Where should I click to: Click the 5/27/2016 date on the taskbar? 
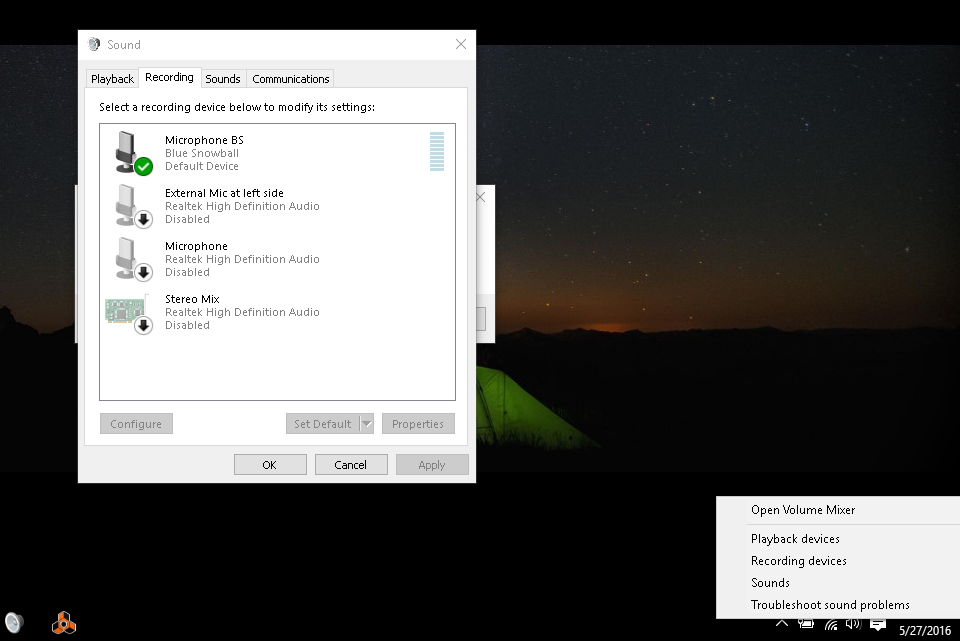[x=925, y=630]
